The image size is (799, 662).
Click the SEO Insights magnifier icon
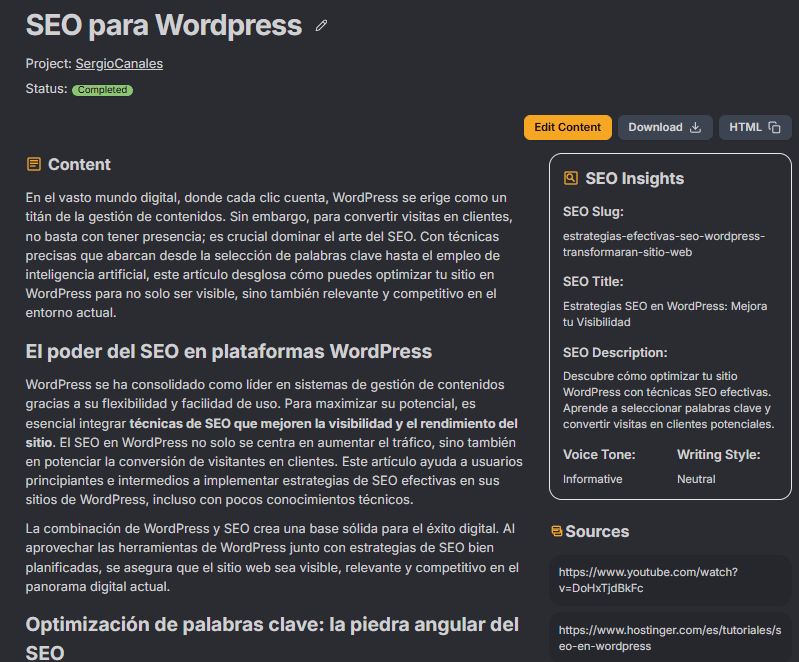click(x=571, y=178)
